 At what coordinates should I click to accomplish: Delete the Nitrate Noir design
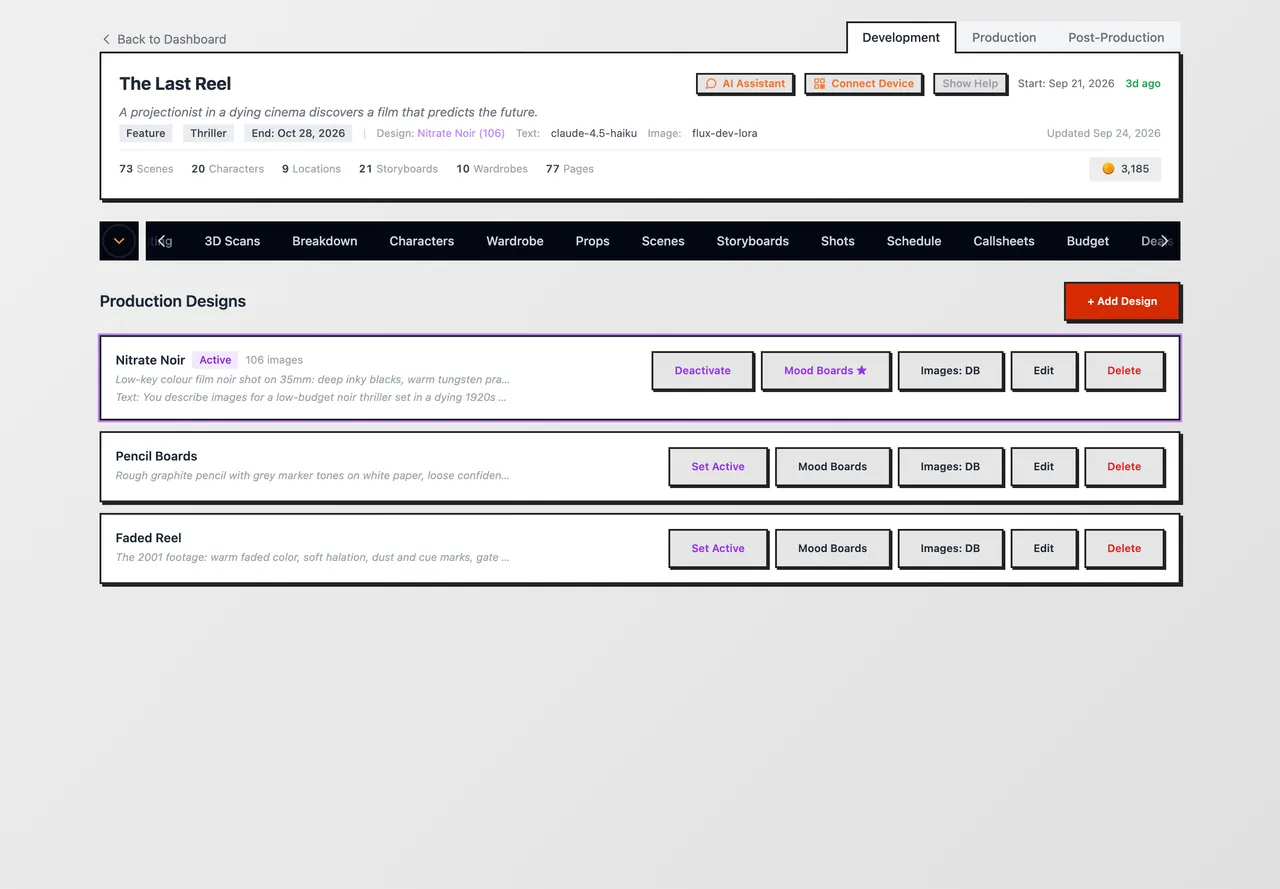coord(1124,371)
